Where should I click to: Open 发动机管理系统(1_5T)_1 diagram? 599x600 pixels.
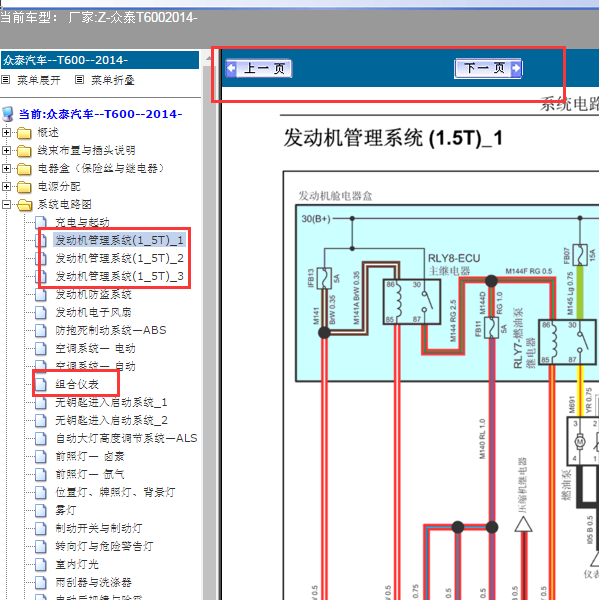[x=119, y=240]
